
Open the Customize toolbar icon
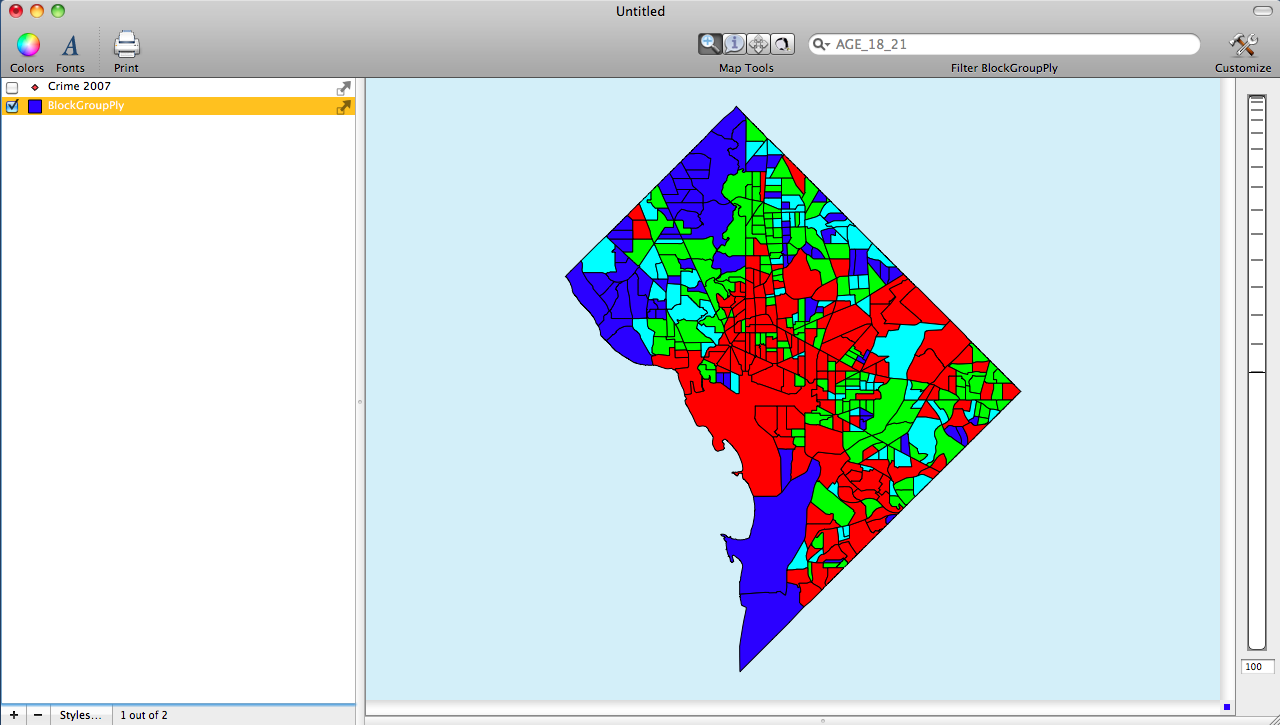[1242, 44]
